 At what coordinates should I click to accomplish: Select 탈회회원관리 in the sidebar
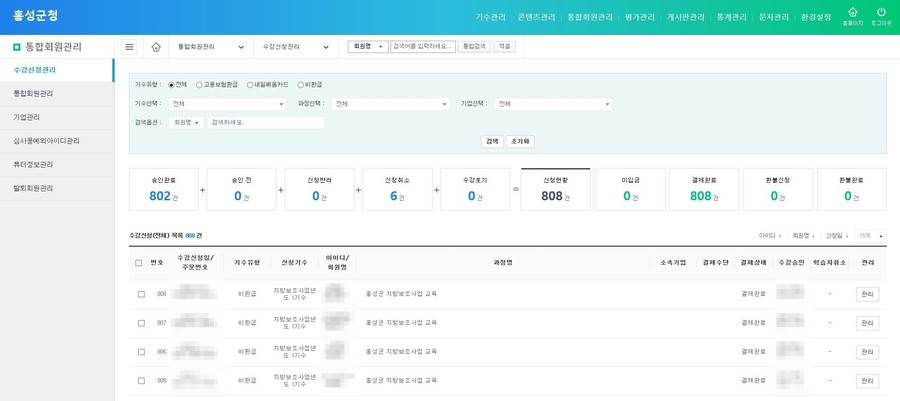coord(57,188)
